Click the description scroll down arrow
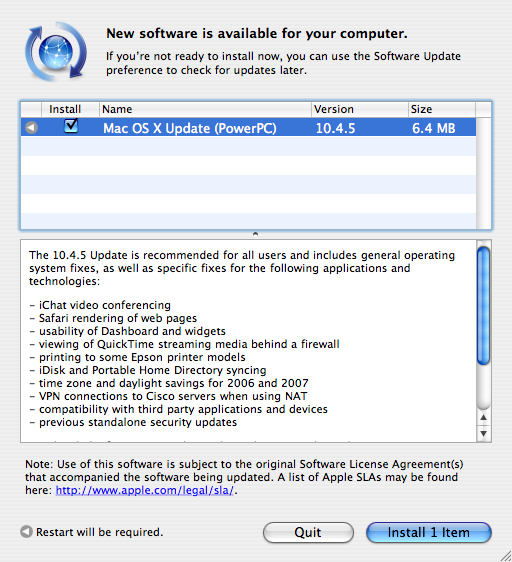This screenshot has height=562, width=512. (x=483, y=434)
